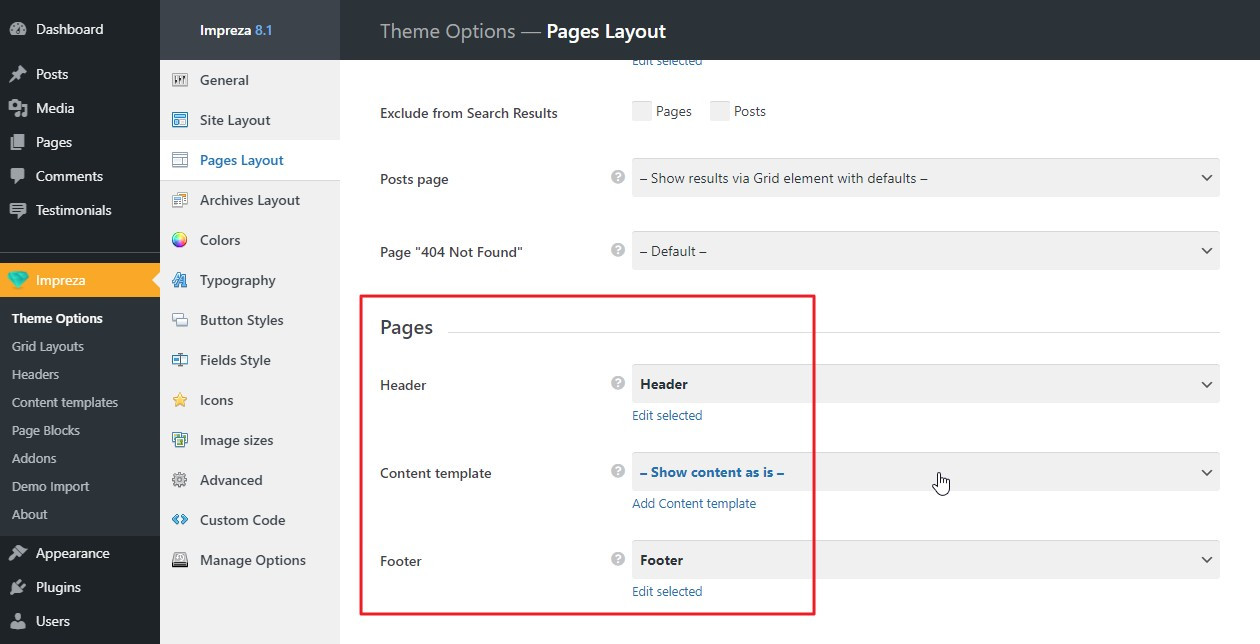Click the General settings sliders icon

(x=180, y=80)
